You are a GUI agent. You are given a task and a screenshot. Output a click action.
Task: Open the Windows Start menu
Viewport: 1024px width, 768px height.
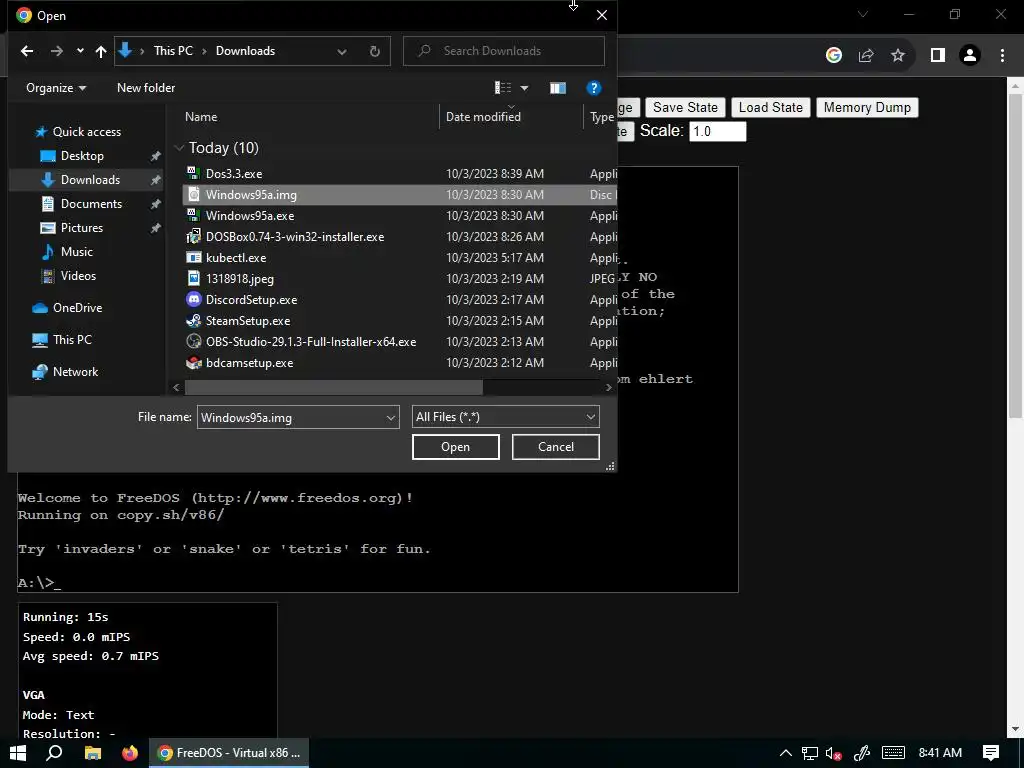coord(18,753)
